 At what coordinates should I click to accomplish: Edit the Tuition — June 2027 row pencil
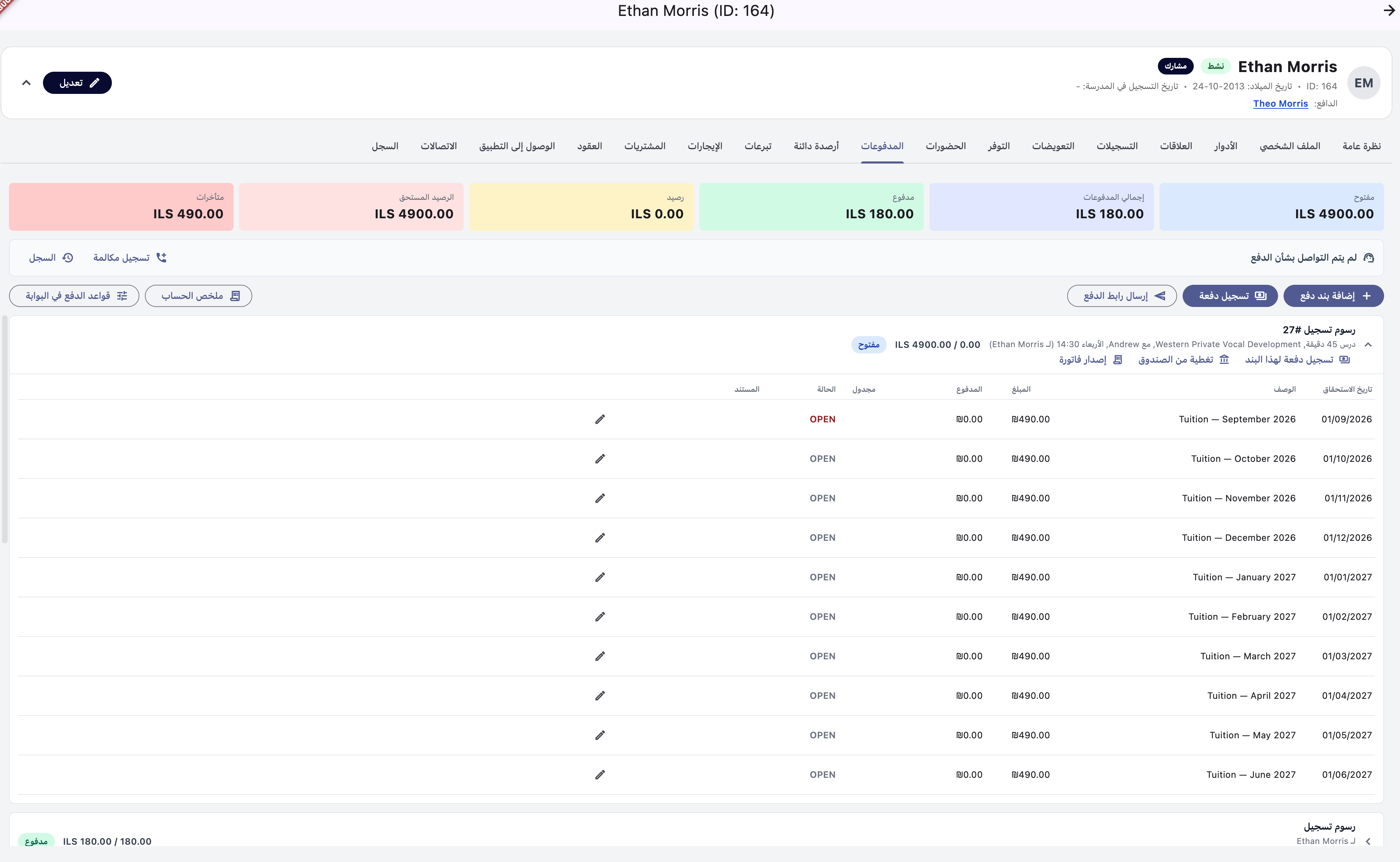pos(600,774)
